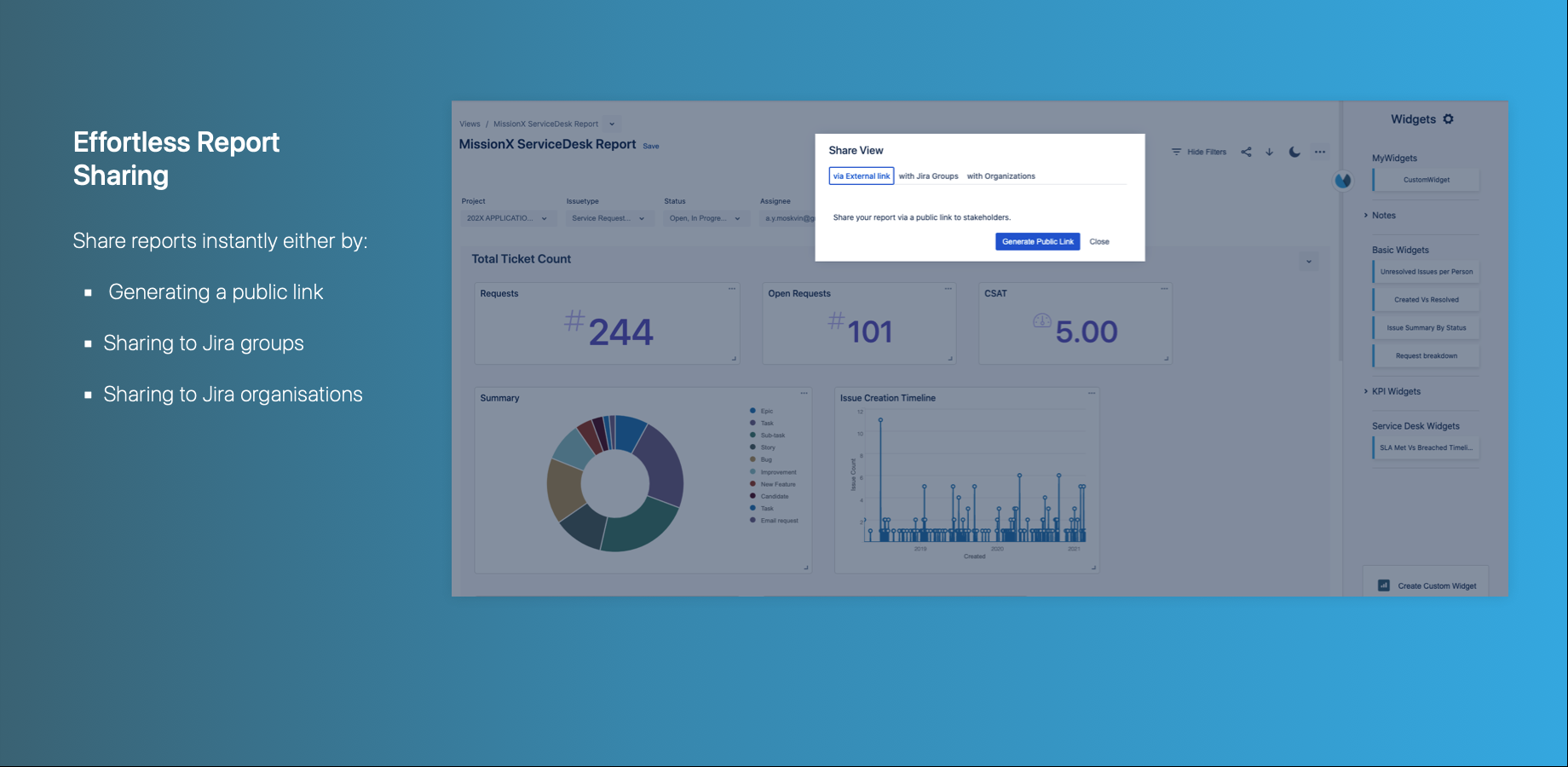Select Unresolved Issues per Person widget
Screen dimensions: 1568x767
pyautogui.click(x=1426, y=272)
